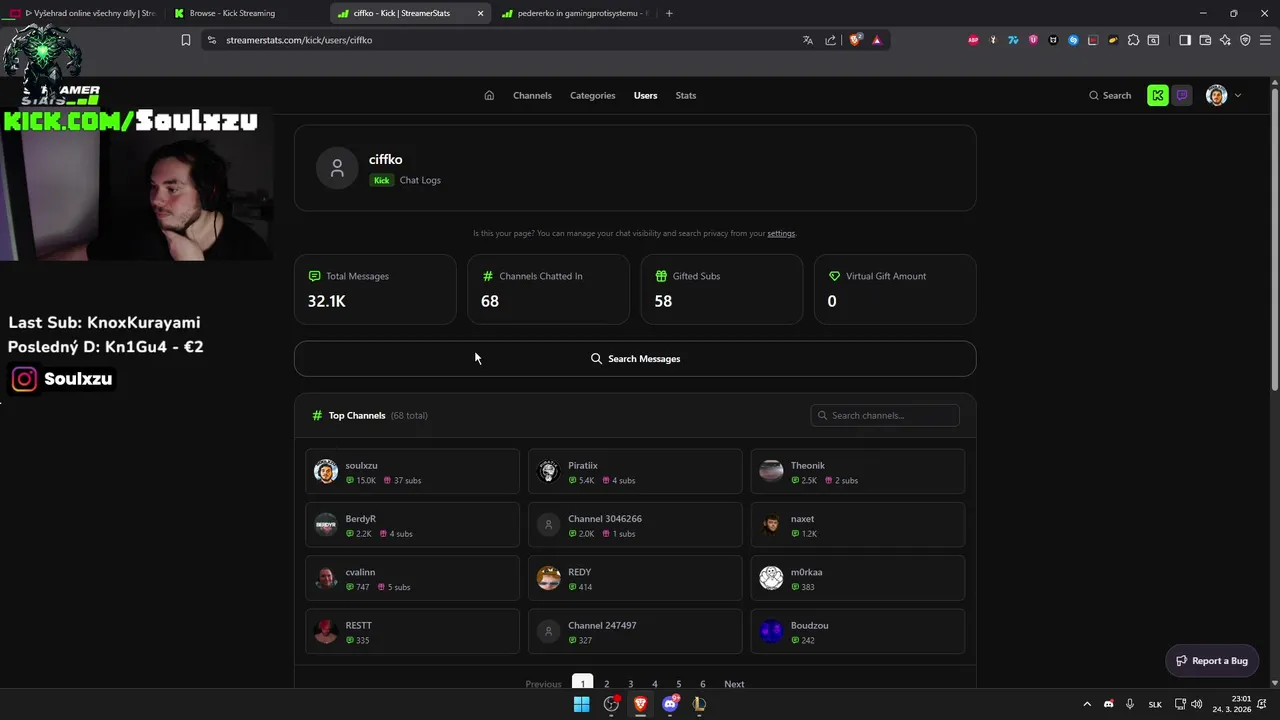Open the puzzle-piece Extensions menu

1133,40
